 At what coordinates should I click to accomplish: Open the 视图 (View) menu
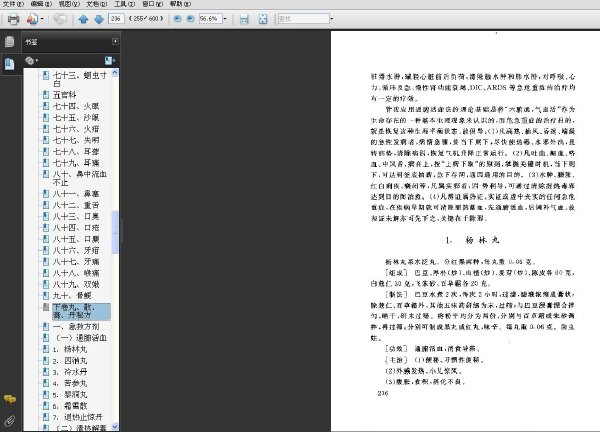69,4
